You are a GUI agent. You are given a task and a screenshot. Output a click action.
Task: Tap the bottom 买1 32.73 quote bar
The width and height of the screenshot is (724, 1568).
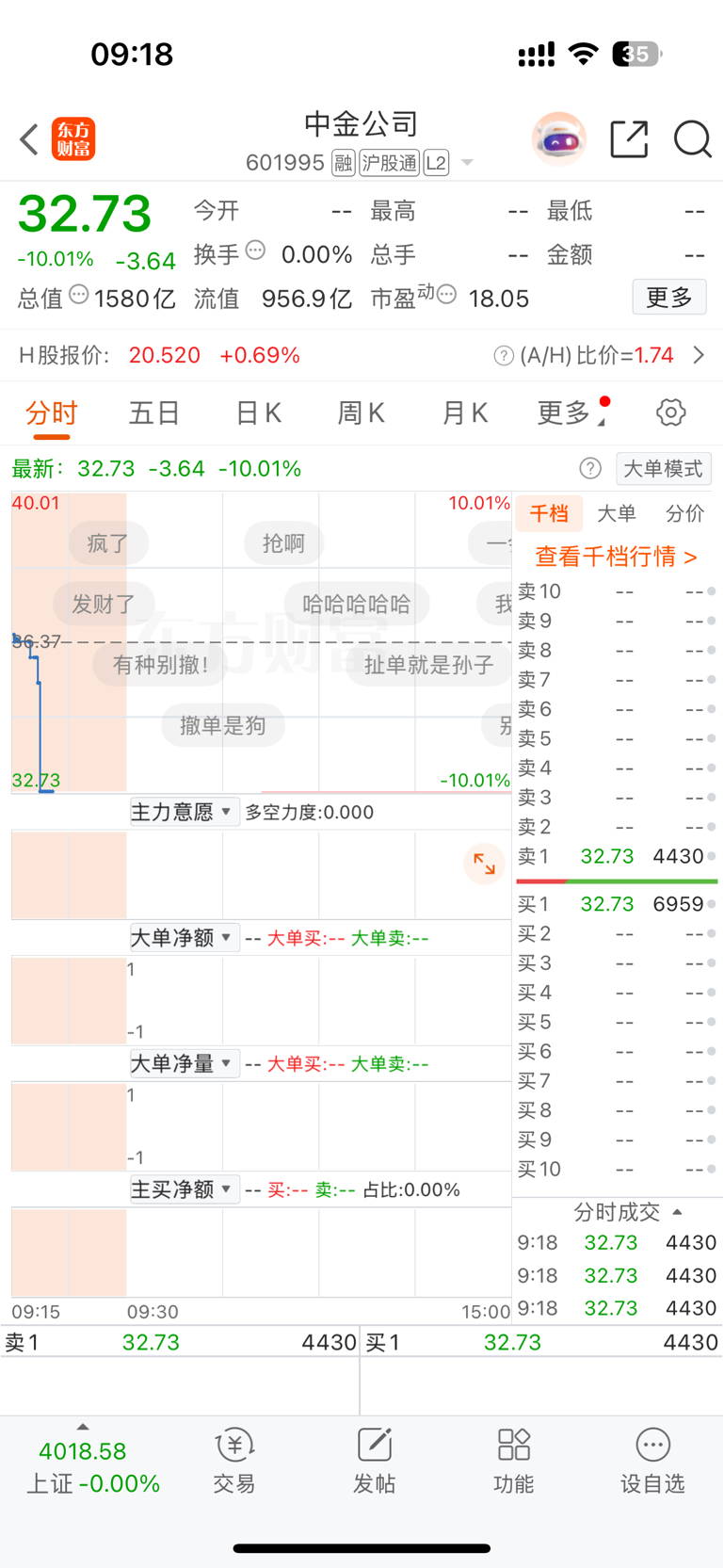(542, 1342)
